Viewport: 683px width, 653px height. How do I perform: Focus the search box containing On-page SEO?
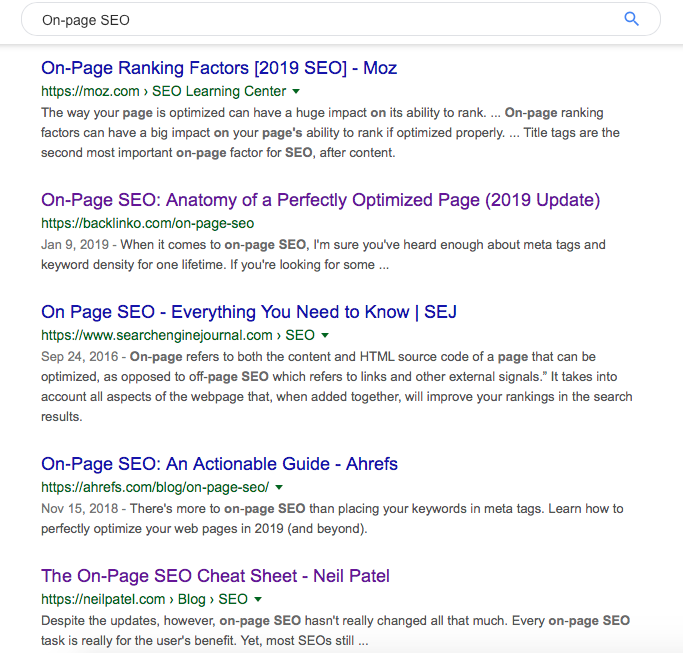pyautogui.click(x=341, y=20)
